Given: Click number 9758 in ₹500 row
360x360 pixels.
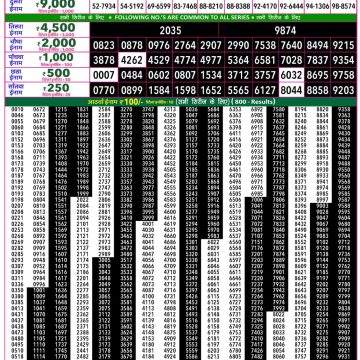Looking at the screenshot, I should click(x=343, y=75).
